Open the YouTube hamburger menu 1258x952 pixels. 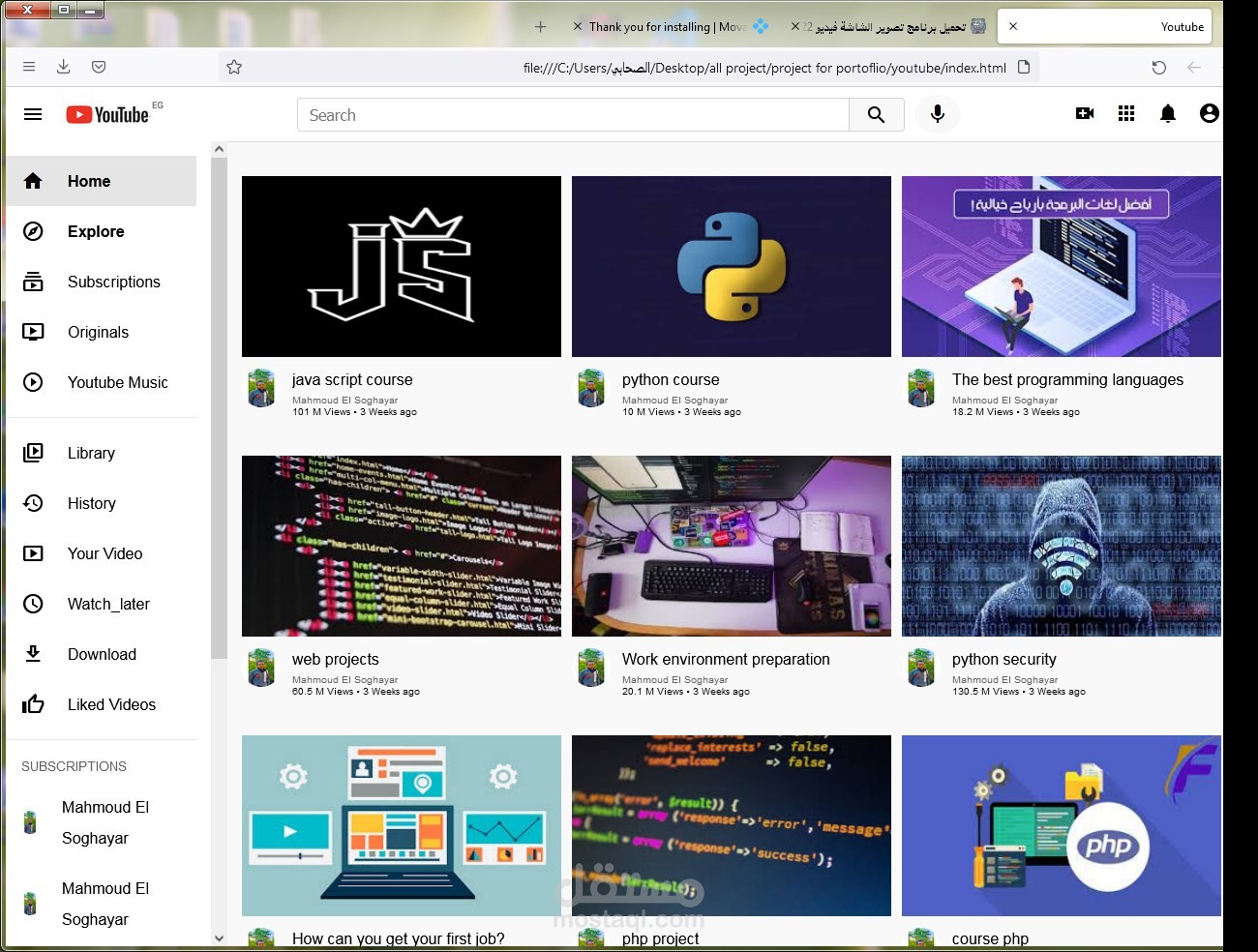33,114
